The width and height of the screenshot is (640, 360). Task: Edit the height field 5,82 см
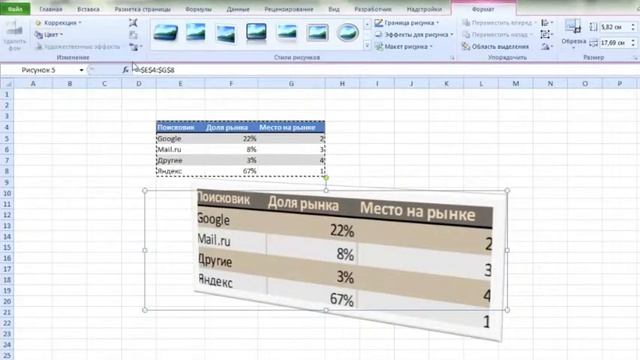(x=614, y=27)
